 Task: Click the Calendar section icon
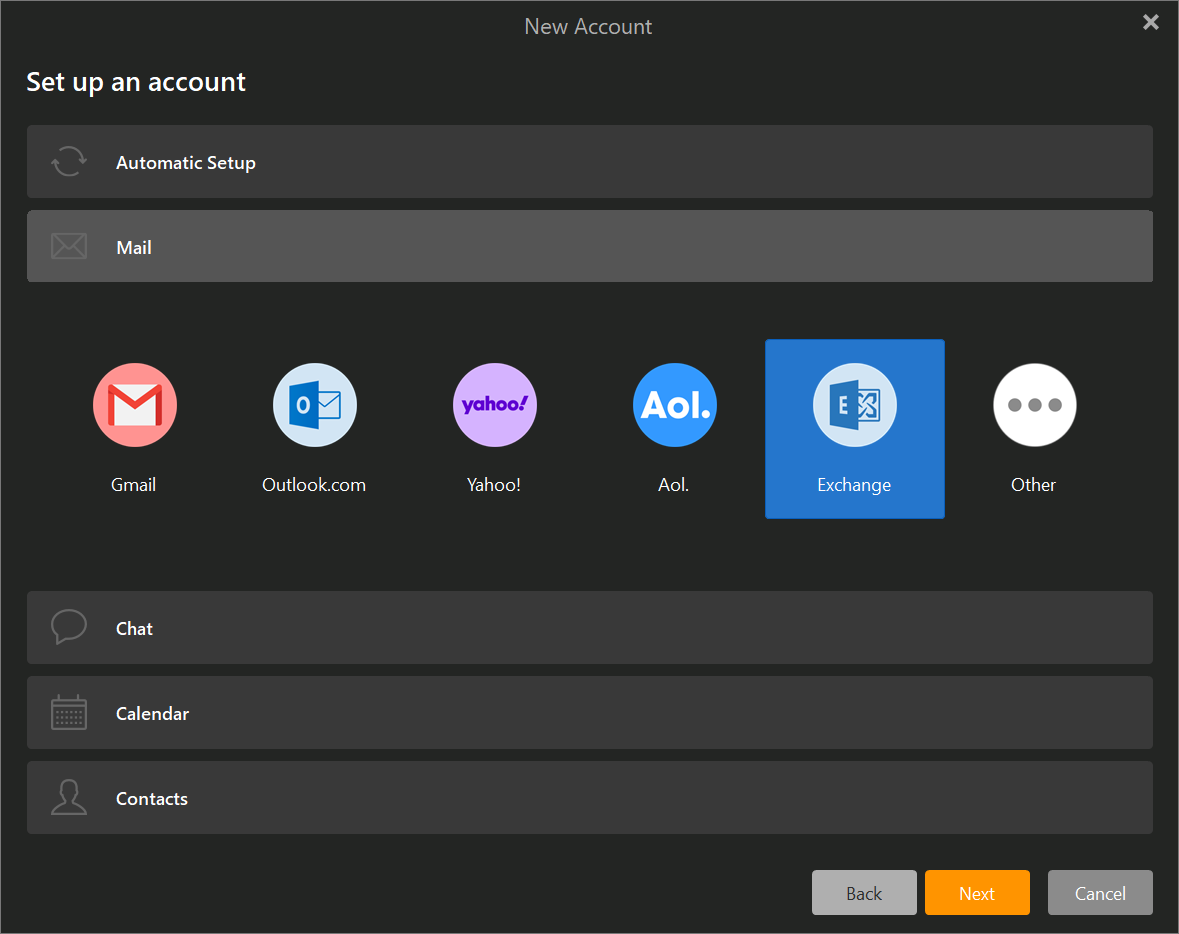69,712
